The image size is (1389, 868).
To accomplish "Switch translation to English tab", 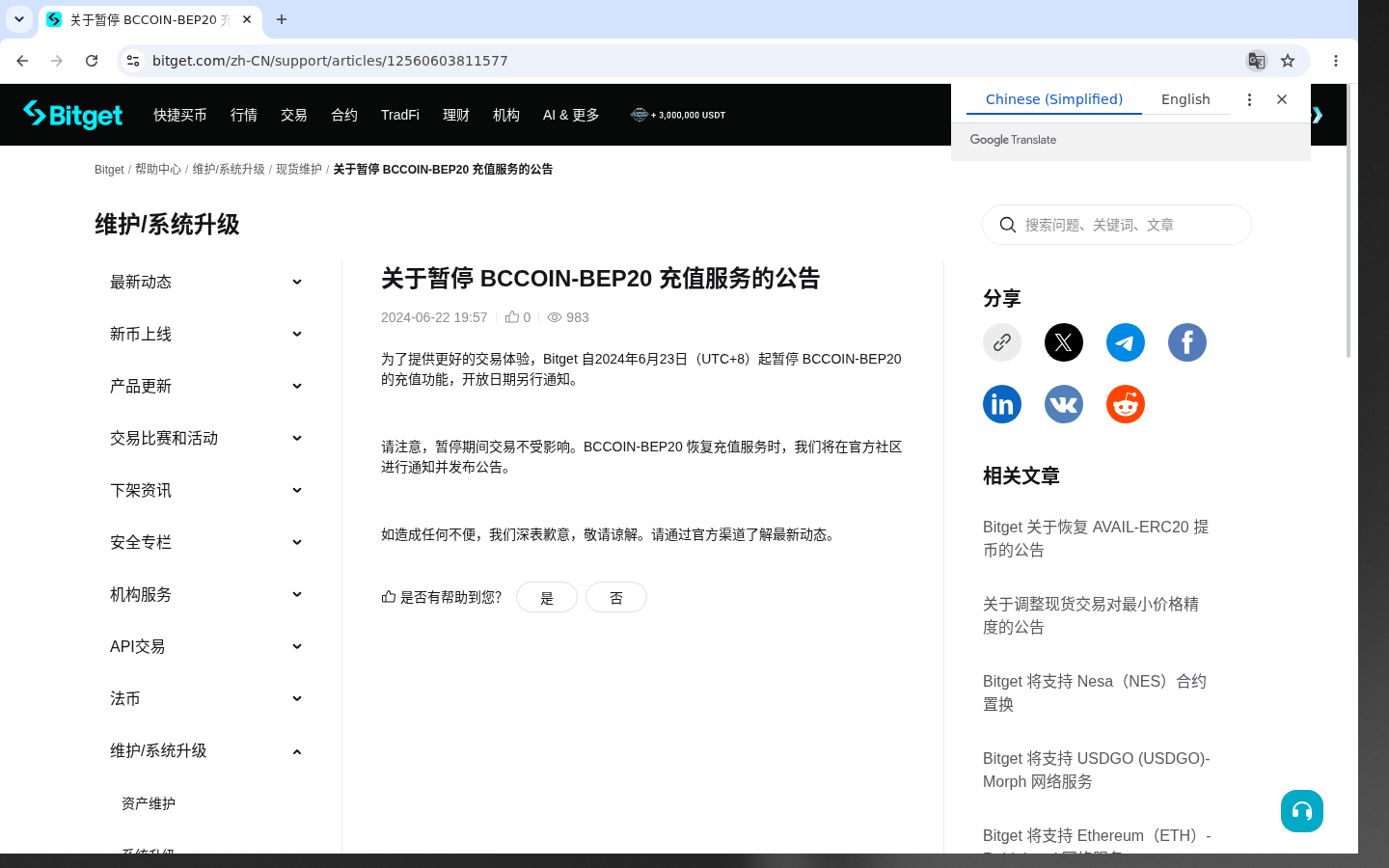I will pyautogui.click(x=1185, y=99).
